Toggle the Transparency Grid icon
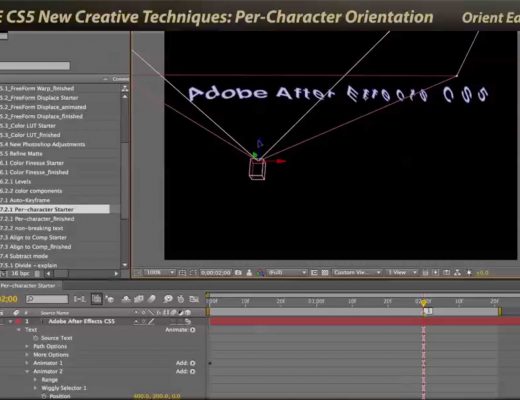 (325, 273)
